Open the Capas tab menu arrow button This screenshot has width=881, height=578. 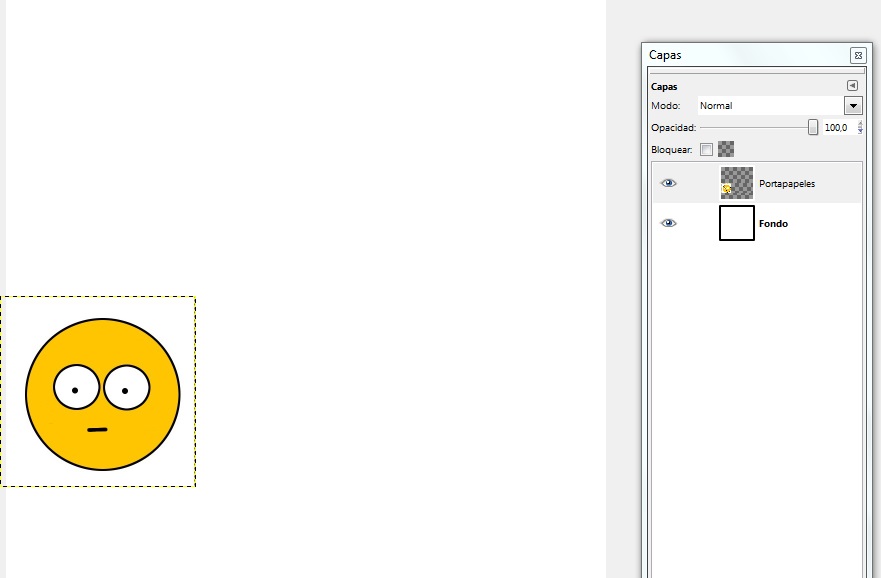tap(852, 85)
